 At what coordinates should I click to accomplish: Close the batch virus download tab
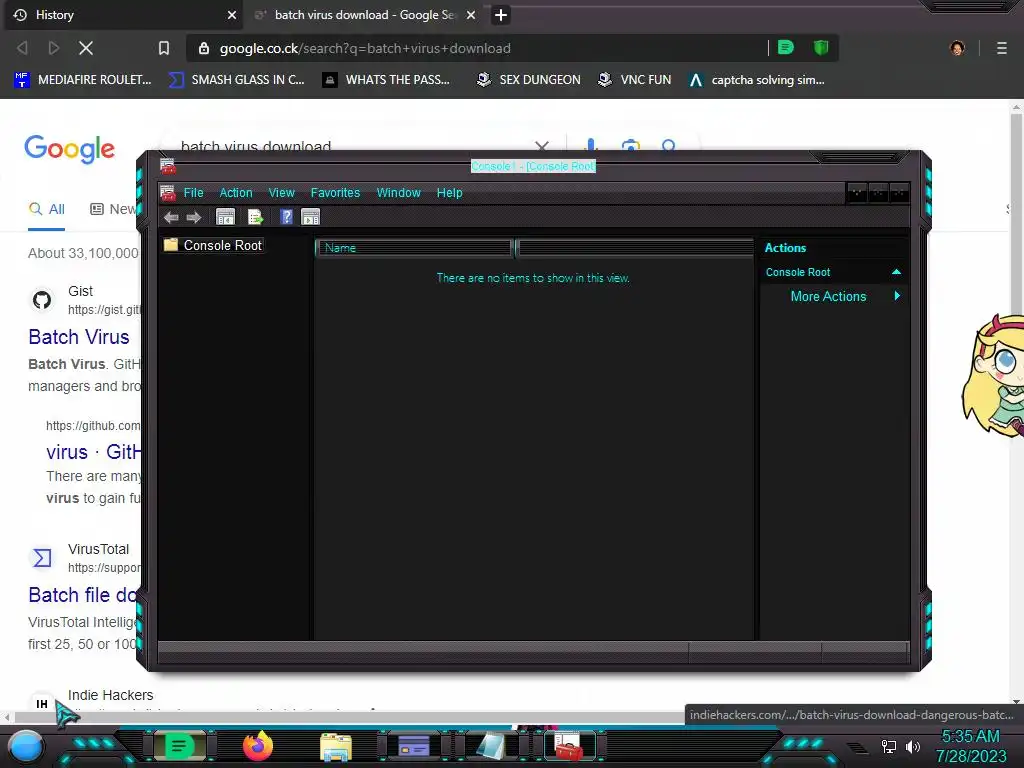[471, 15]
